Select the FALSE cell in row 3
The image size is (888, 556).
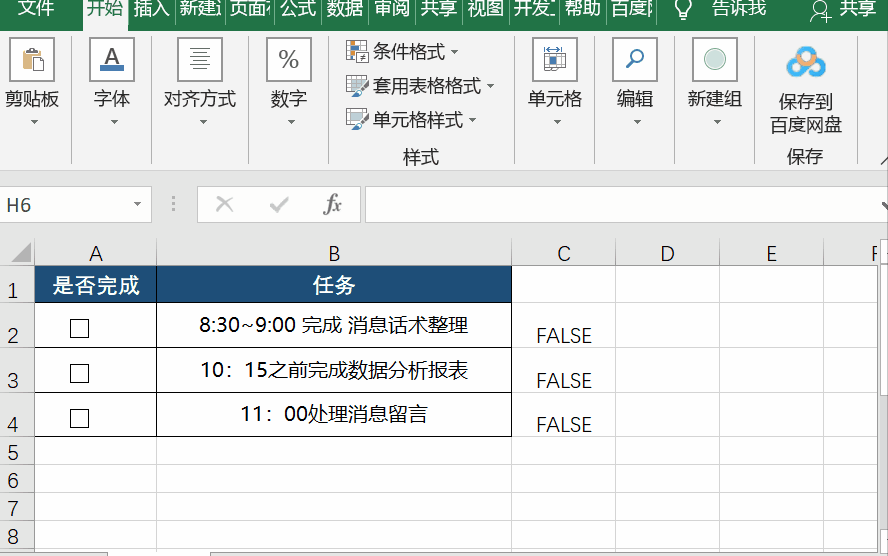click(x=563, y=370)
